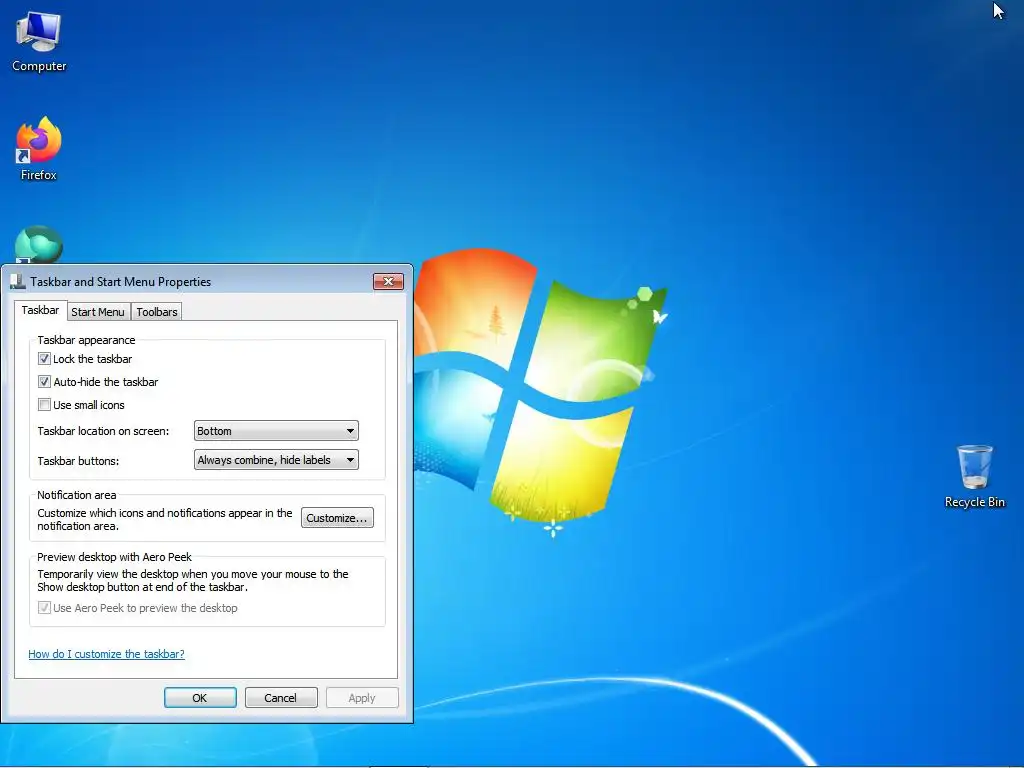Image resolution: width=1024 pixels, height=768 pixels.
Task: Select the teal globe shortcut partly behind the dialog
Action: pos(39,244)
